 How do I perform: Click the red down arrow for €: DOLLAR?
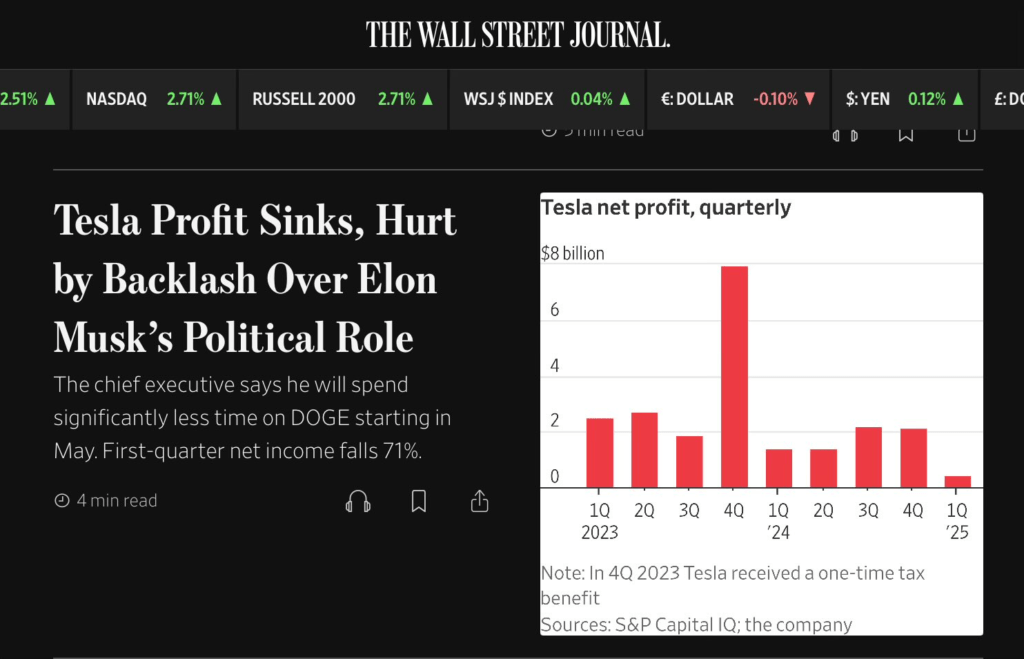(x=810, y=99)
